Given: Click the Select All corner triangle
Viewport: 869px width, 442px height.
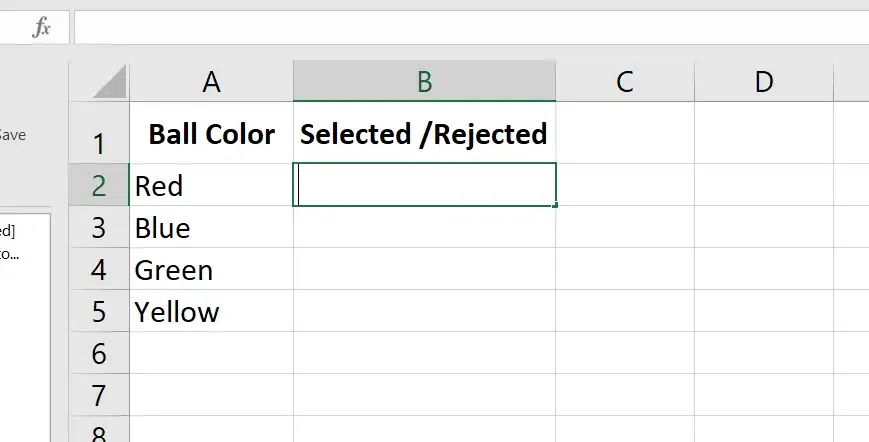Looking at the screenshot, I should 108,81.
